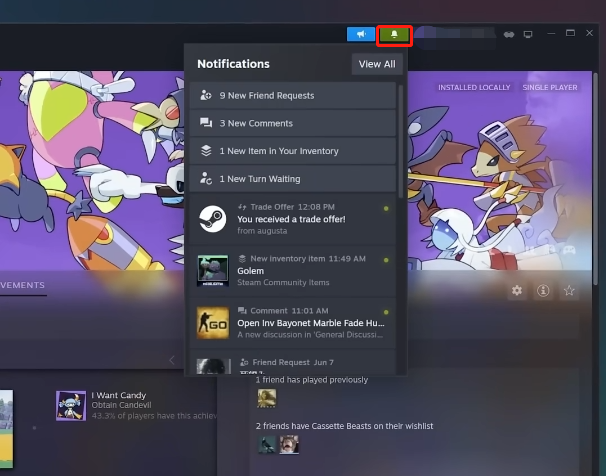Click the Golem item thumbnail
The image size is (606, 476).
pos(213,271)
